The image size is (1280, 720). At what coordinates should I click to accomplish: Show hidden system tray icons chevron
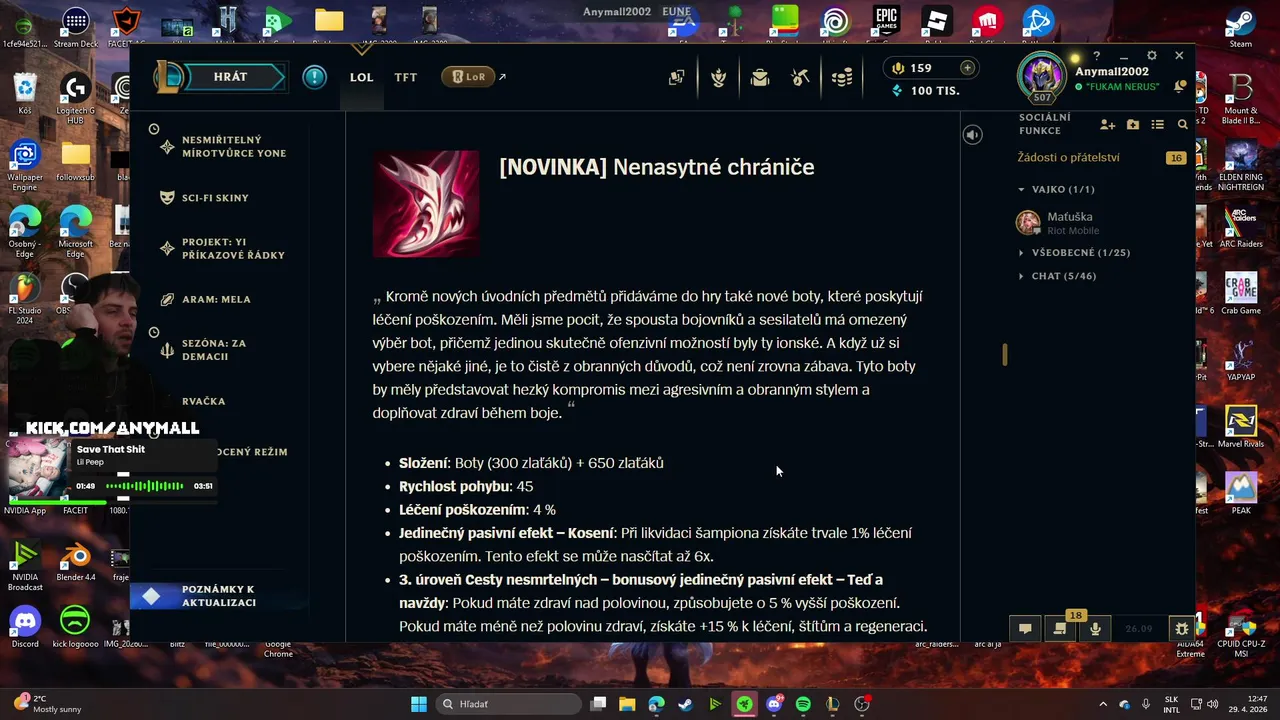click(1103, 704)
